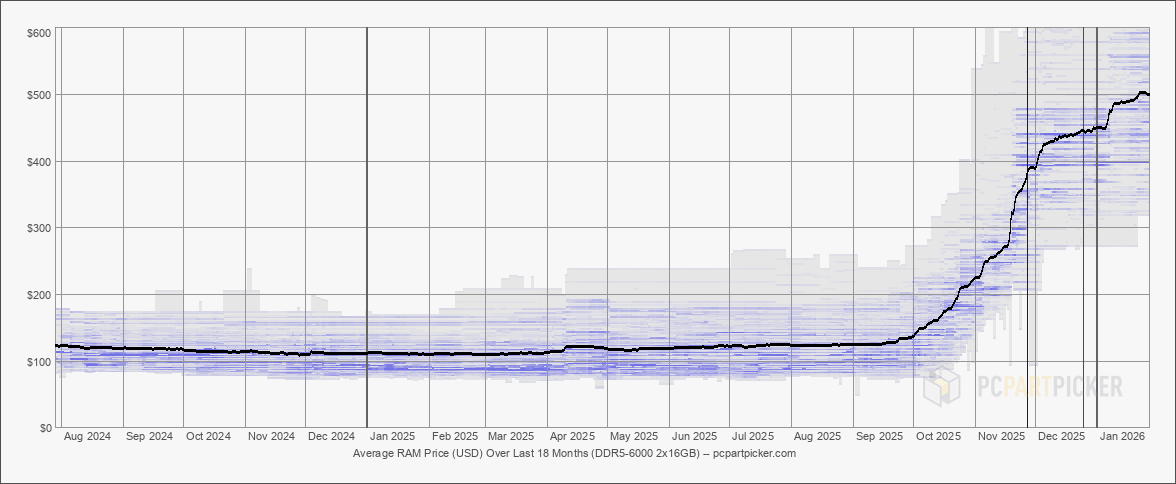Click the Aug 2024 x-axis label
The width and height of the screenshot is (1176, 484).
[88, 436]
